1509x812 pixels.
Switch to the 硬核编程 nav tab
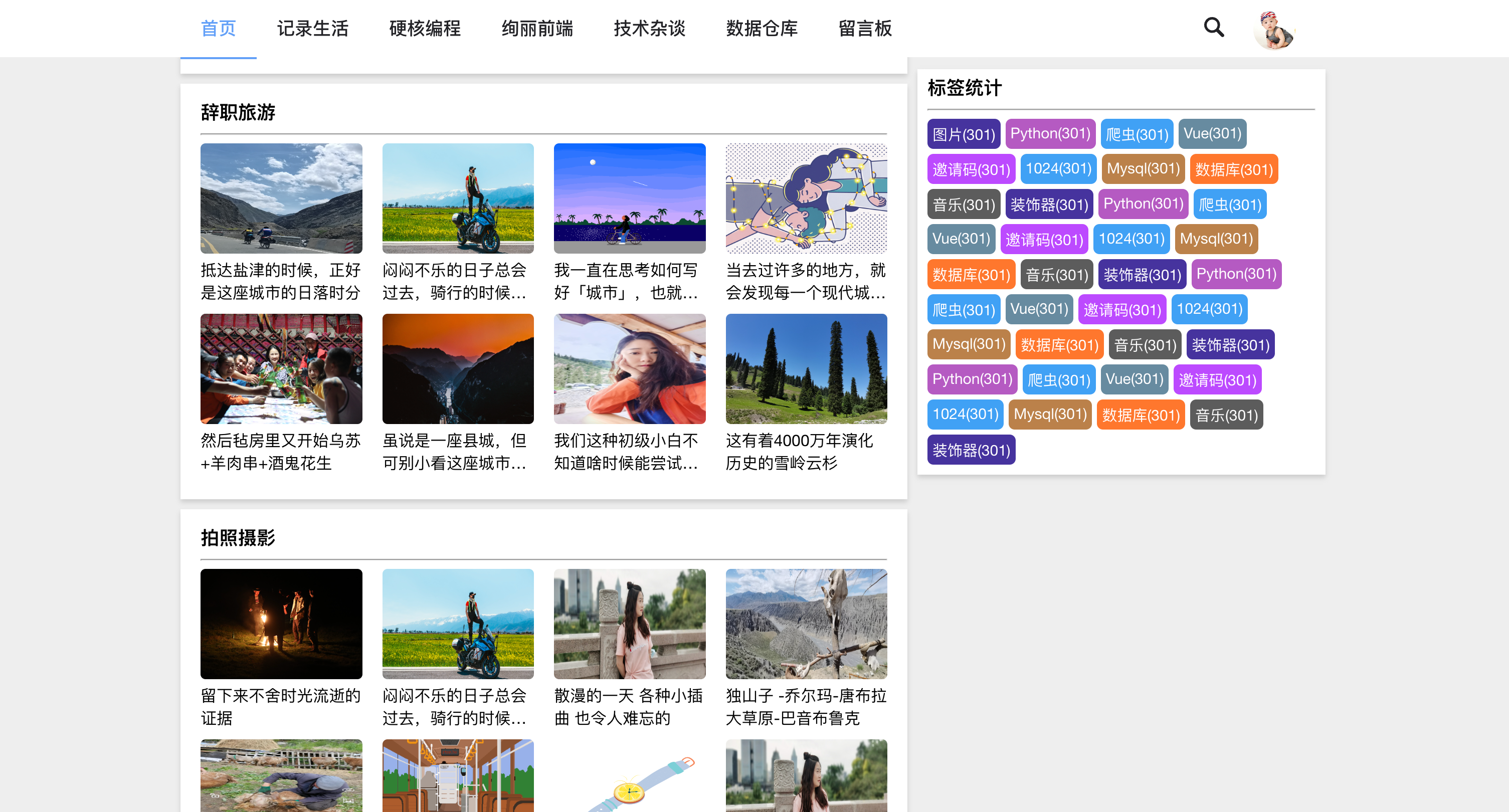pyautogui.click(x=425, y=28)
